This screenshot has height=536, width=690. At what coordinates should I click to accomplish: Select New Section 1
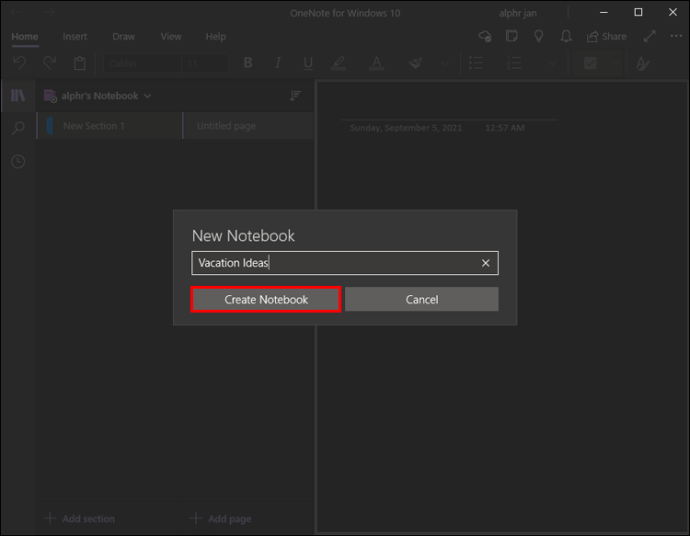pyautogui.click(x=110, y=126)
